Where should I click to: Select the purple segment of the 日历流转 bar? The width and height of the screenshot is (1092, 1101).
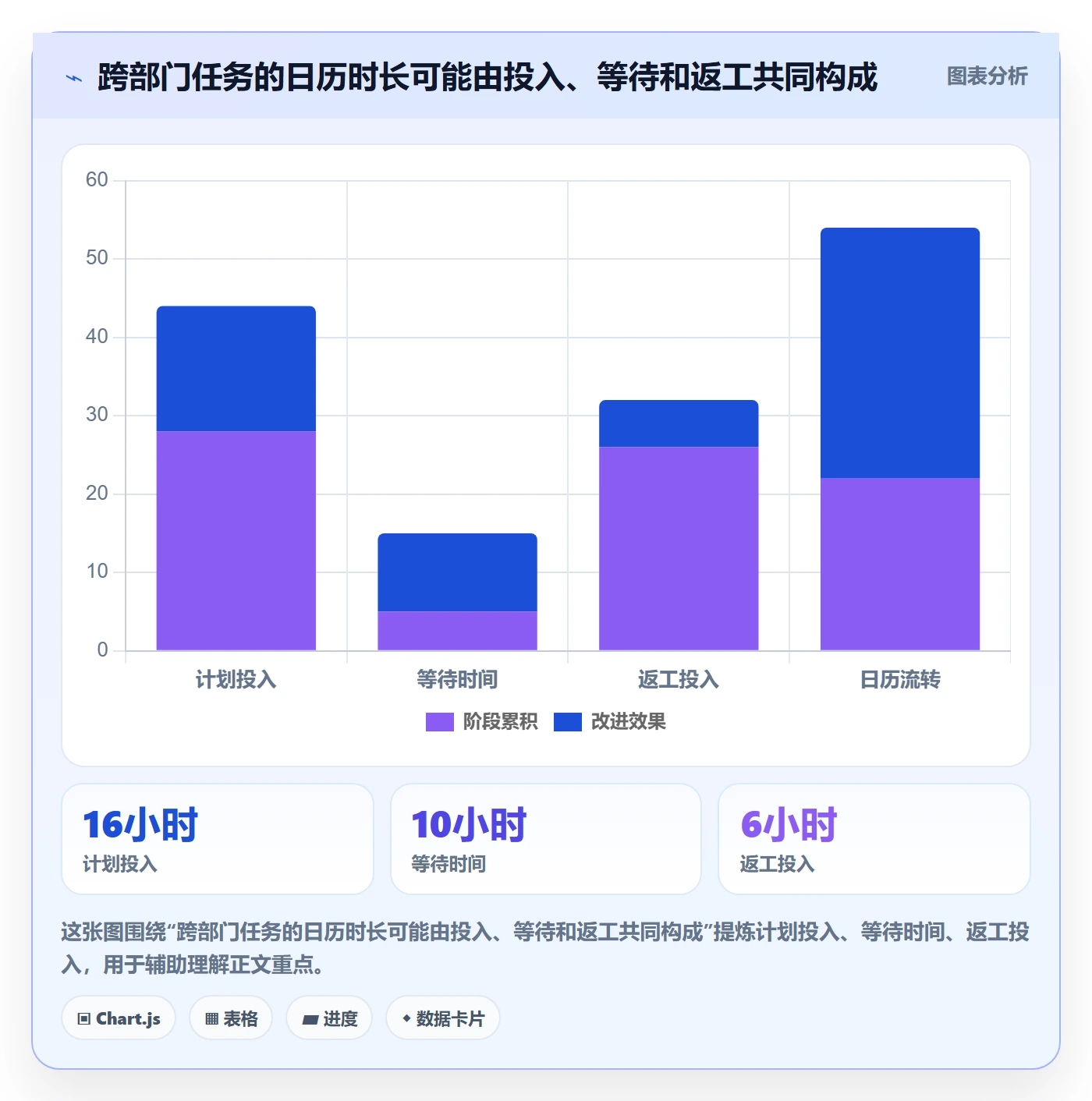(900, 564)
